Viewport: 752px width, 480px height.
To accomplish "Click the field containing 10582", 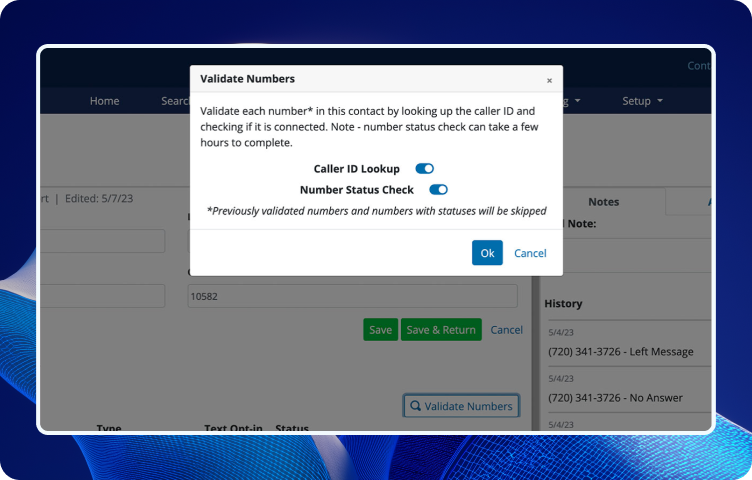I will pyautogui.click(x=352, y=296).
